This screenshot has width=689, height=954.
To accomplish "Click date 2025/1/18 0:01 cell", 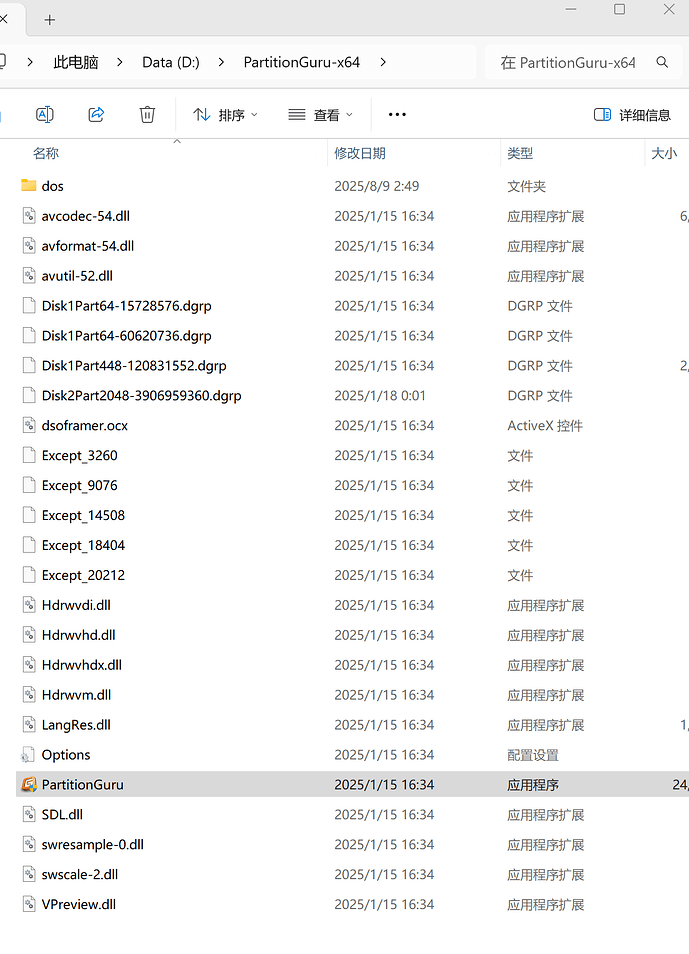I will tap(380, 395).
